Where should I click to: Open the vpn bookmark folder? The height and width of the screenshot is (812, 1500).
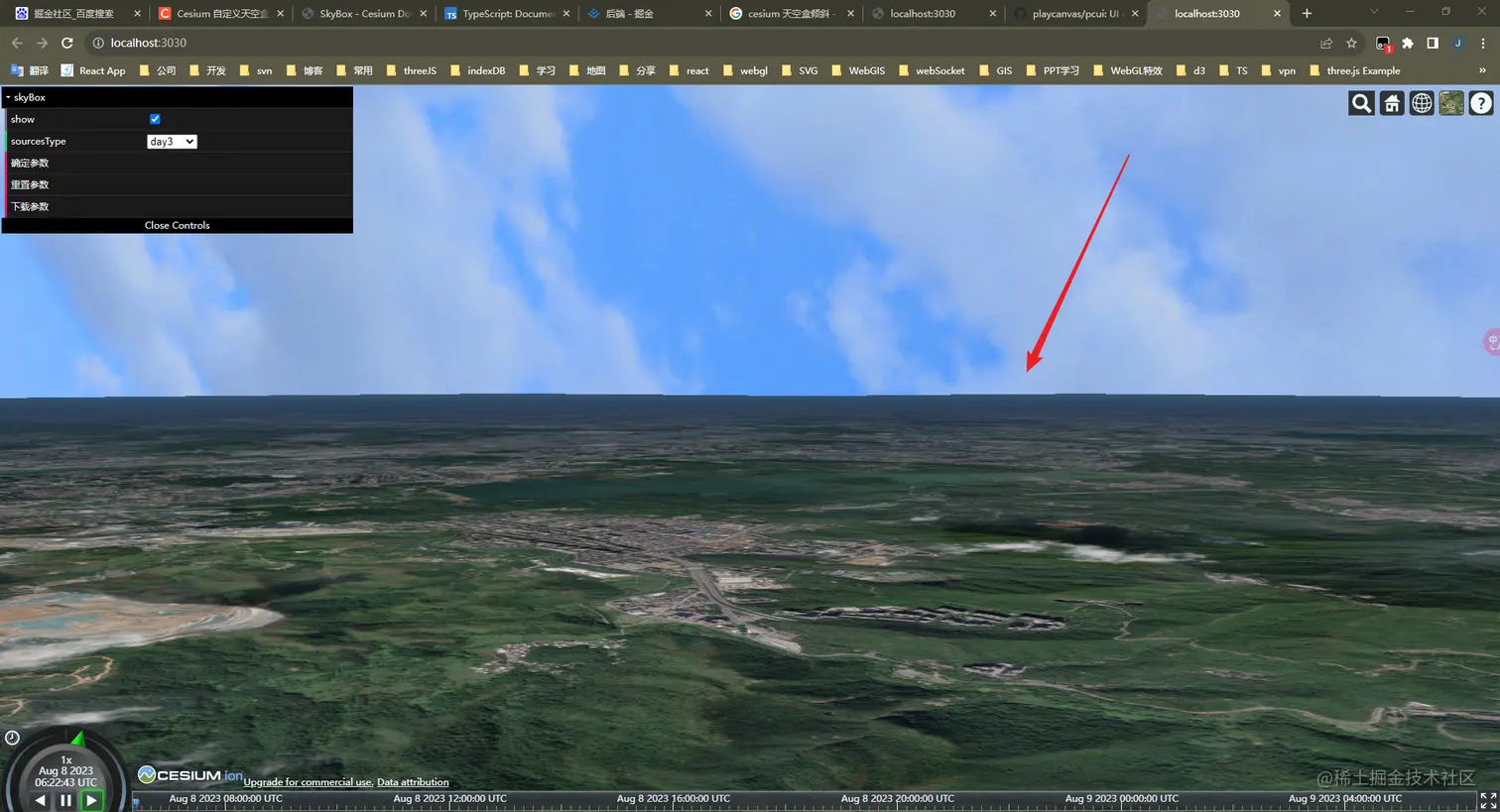pyautogui.click(x=1278, y=70)
